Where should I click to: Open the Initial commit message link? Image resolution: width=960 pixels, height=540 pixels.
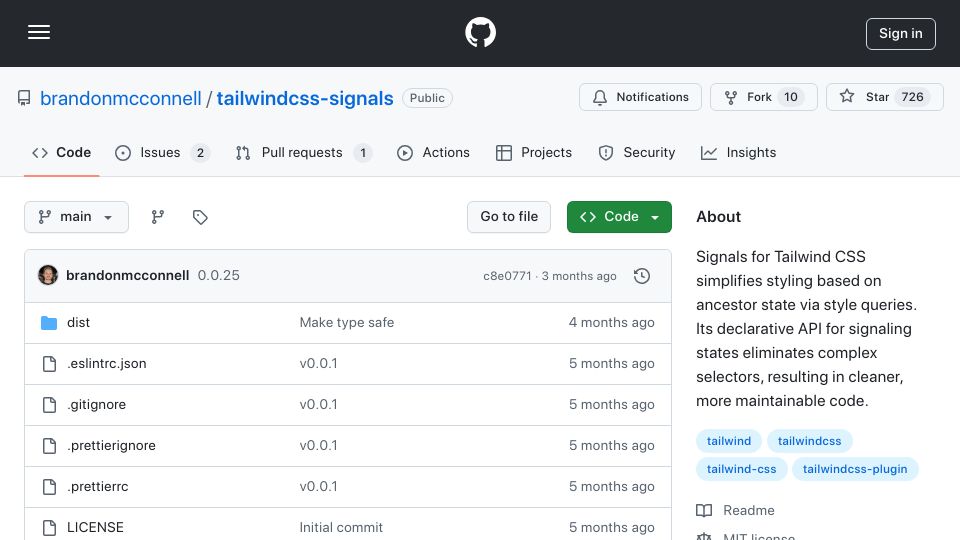(341, 527)
